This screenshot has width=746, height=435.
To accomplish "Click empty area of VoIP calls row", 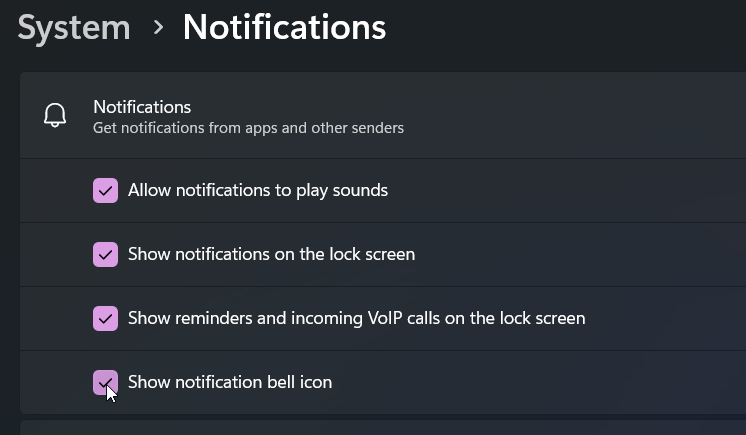I will 666,318.
